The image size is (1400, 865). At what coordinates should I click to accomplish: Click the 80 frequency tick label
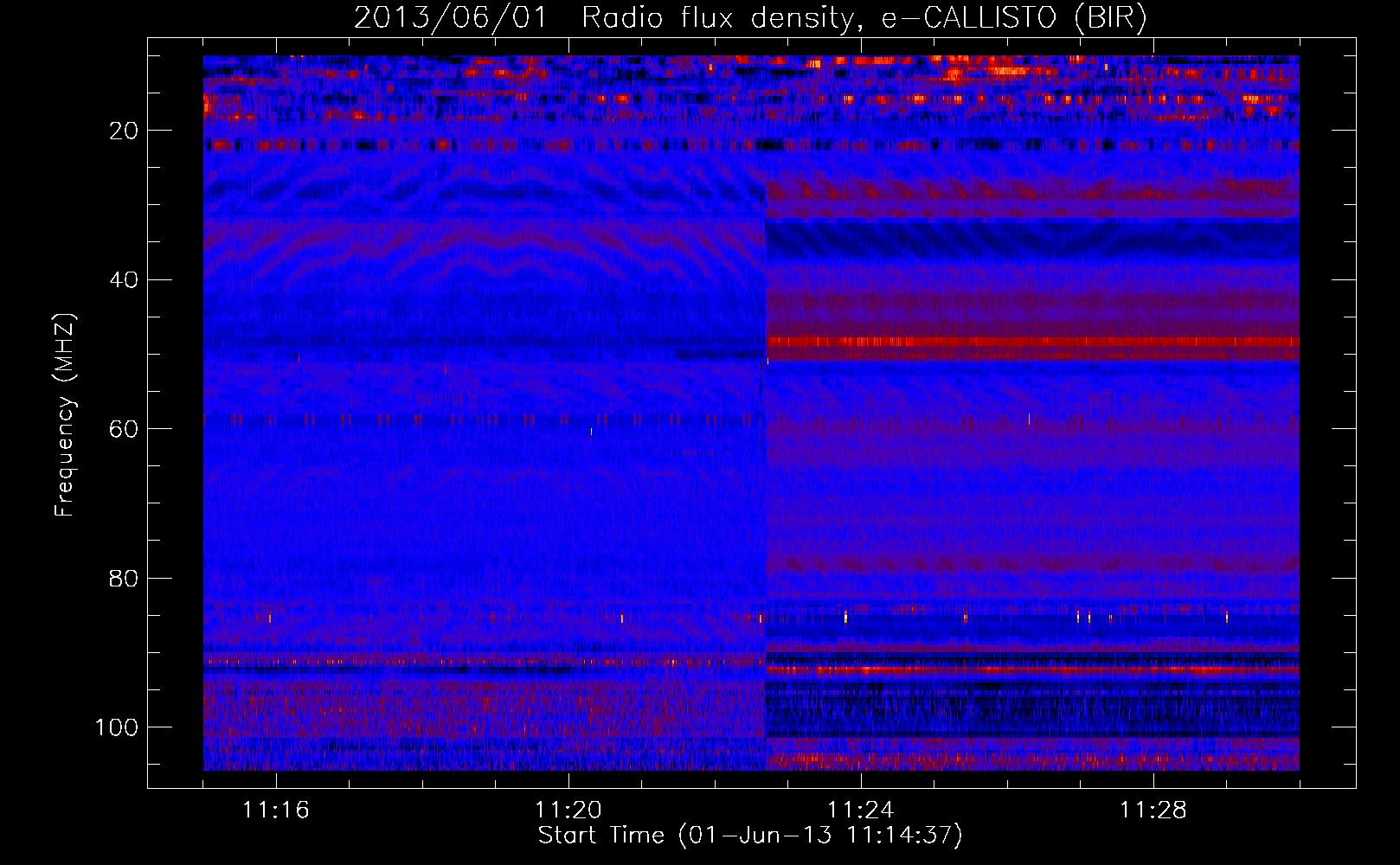click(123, 579)
